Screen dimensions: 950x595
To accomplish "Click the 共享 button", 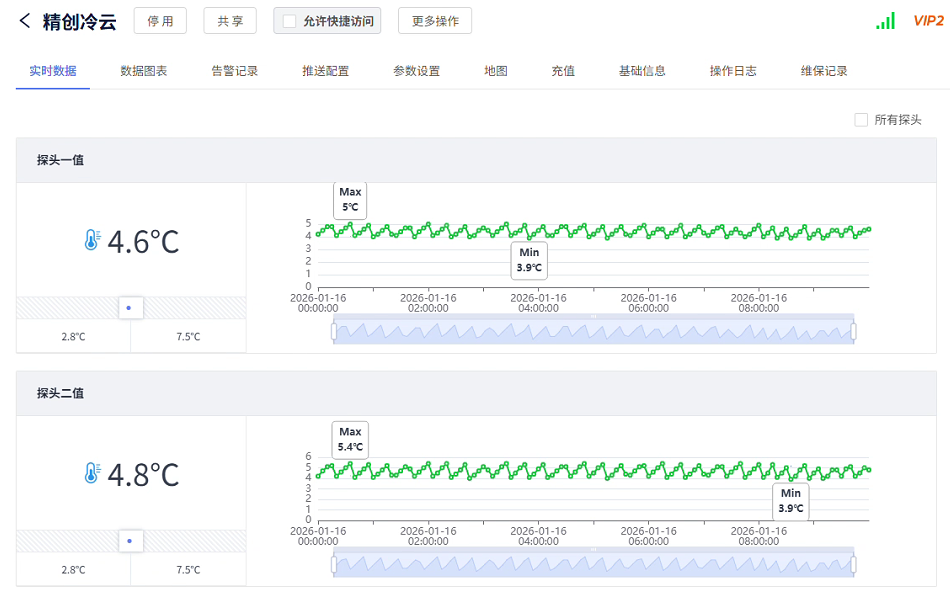I will pos(230,21).
